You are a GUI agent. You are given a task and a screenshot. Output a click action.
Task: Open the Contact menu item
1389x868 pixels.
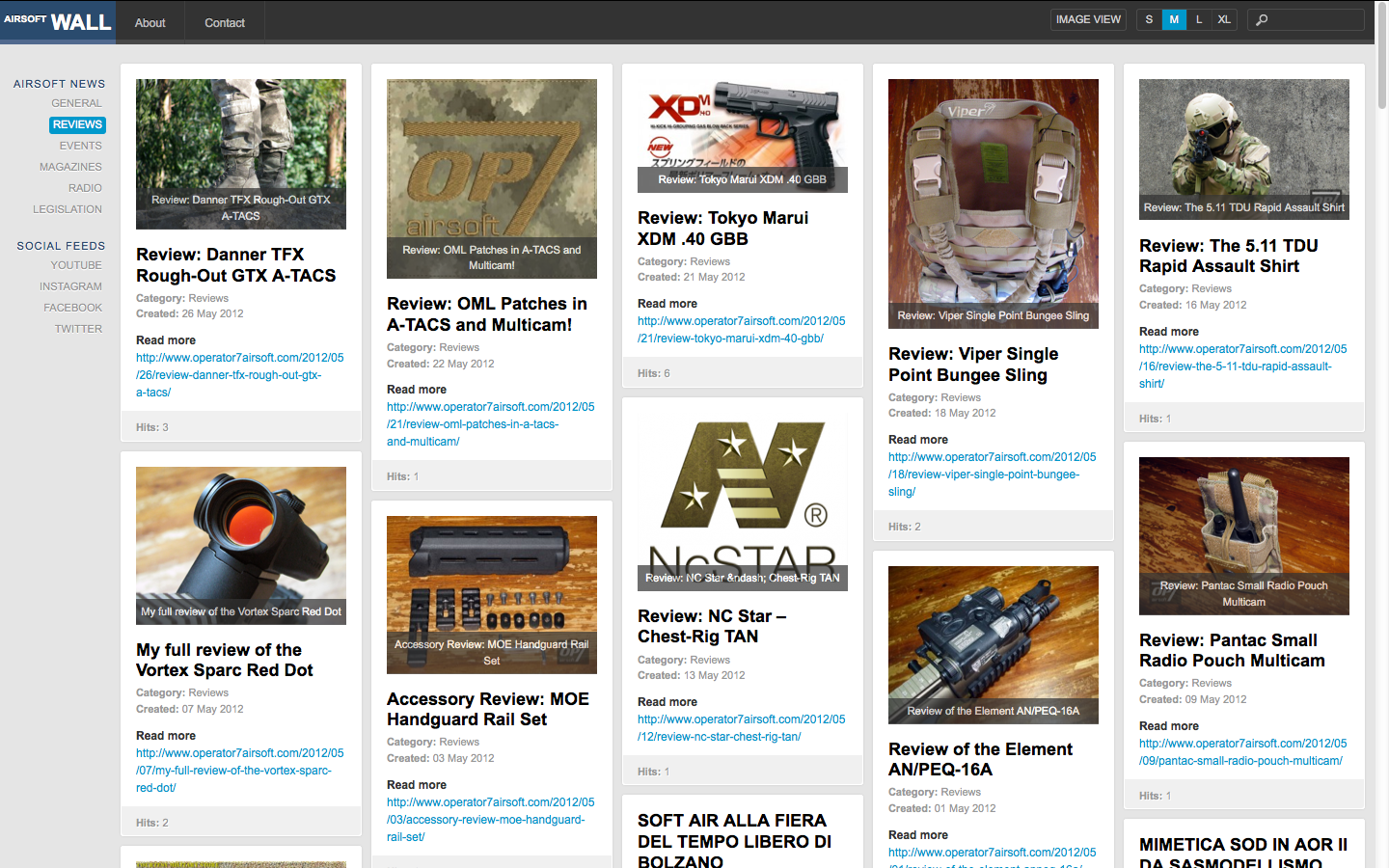pyautogui.click(x=225, y=22)
